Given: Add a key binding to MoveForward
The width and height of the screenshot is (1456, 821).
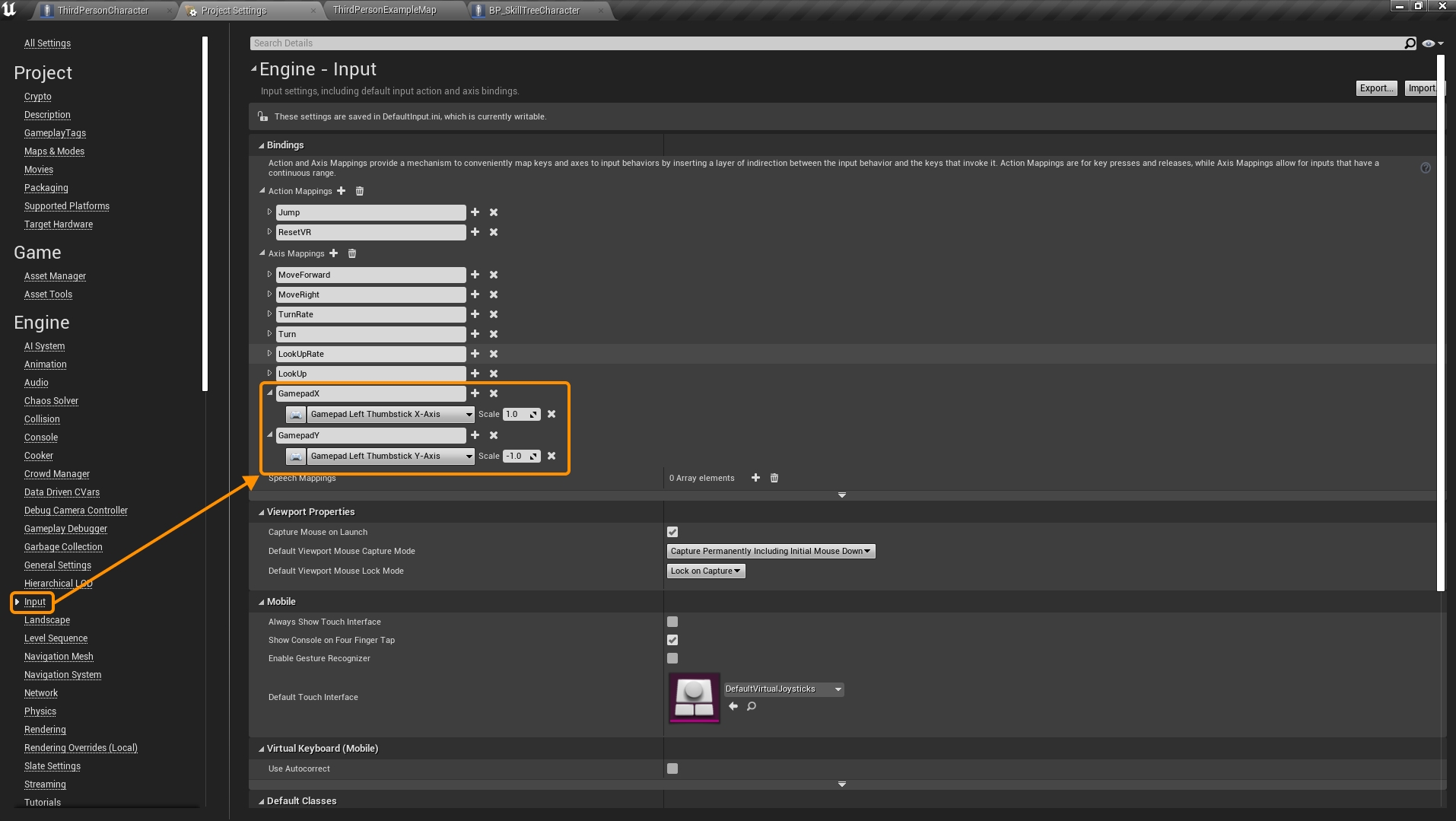Looking at the screenshot, I should [x=475, y=275].
